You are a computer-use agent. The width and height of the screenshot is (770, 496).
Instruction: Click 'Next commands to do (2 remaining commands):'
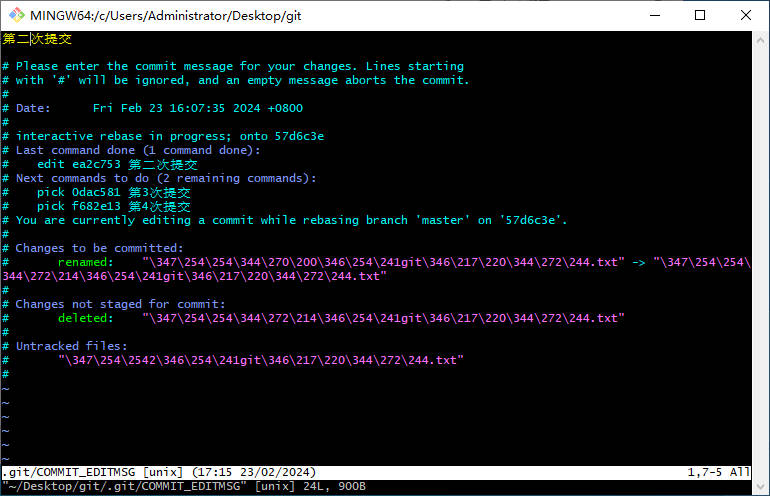pyautogui.click(x=160, y=178)
